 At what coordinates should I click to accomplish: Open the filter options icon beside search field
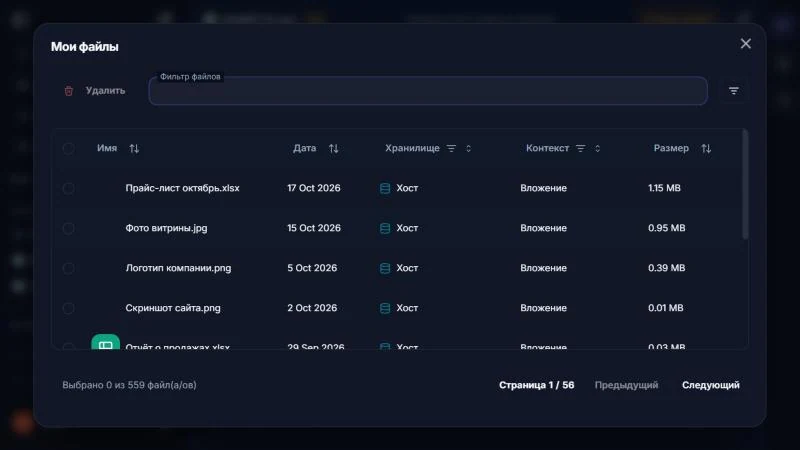(x=734, y=91)
